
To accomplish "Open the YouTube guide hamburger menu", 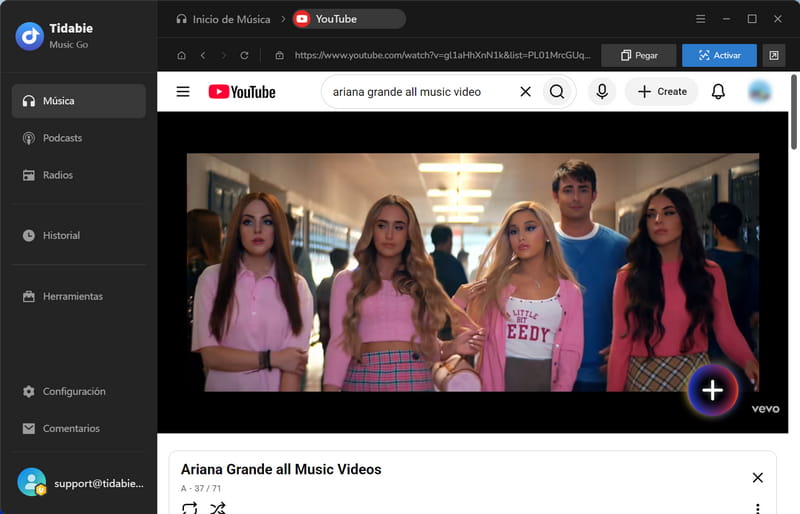I will click(183, 92).
